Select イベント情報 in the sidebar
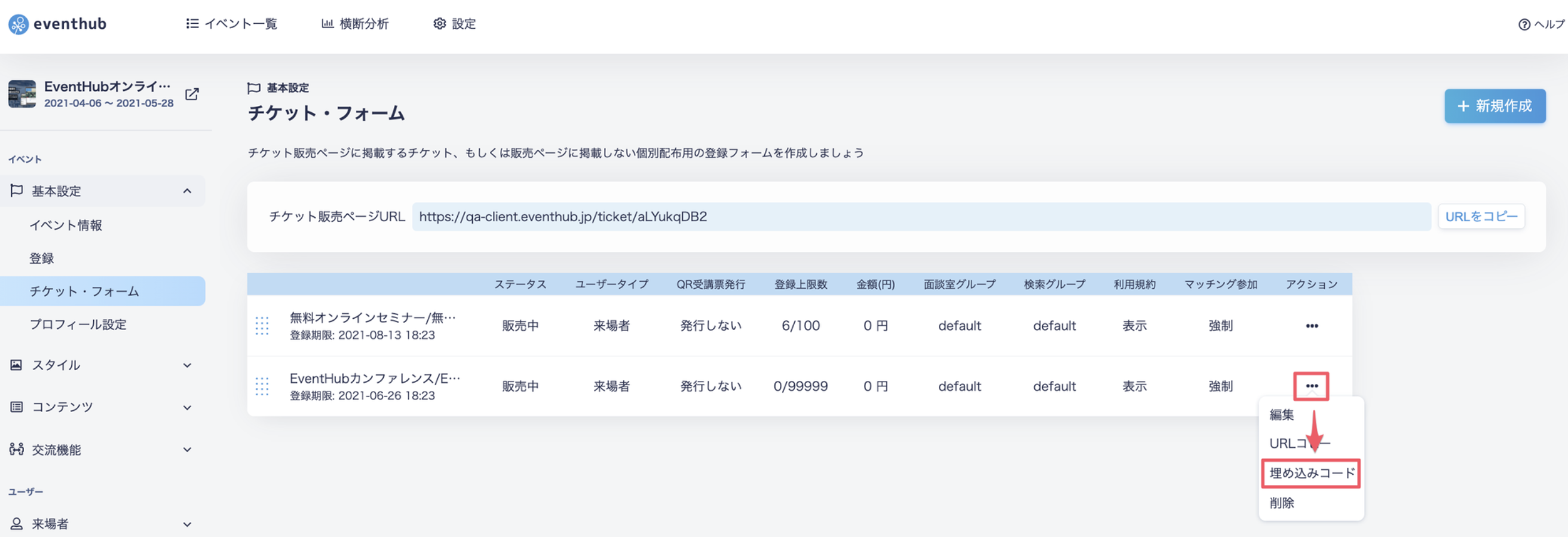The height and width of the screenshot is (537, 1568). 66,225
